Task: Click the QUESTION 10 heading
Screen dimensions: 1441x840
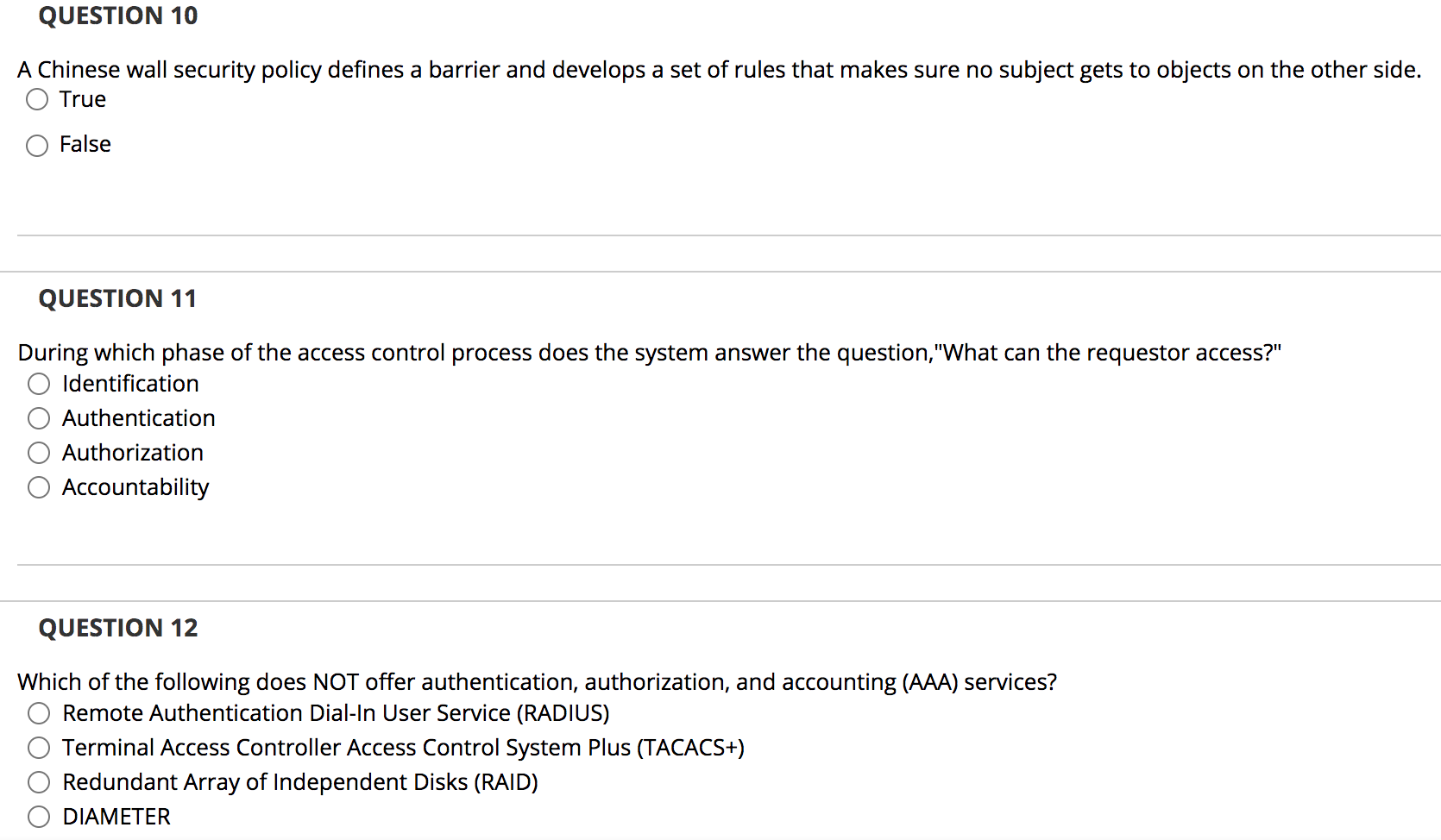Action: [x=116, y=16]
